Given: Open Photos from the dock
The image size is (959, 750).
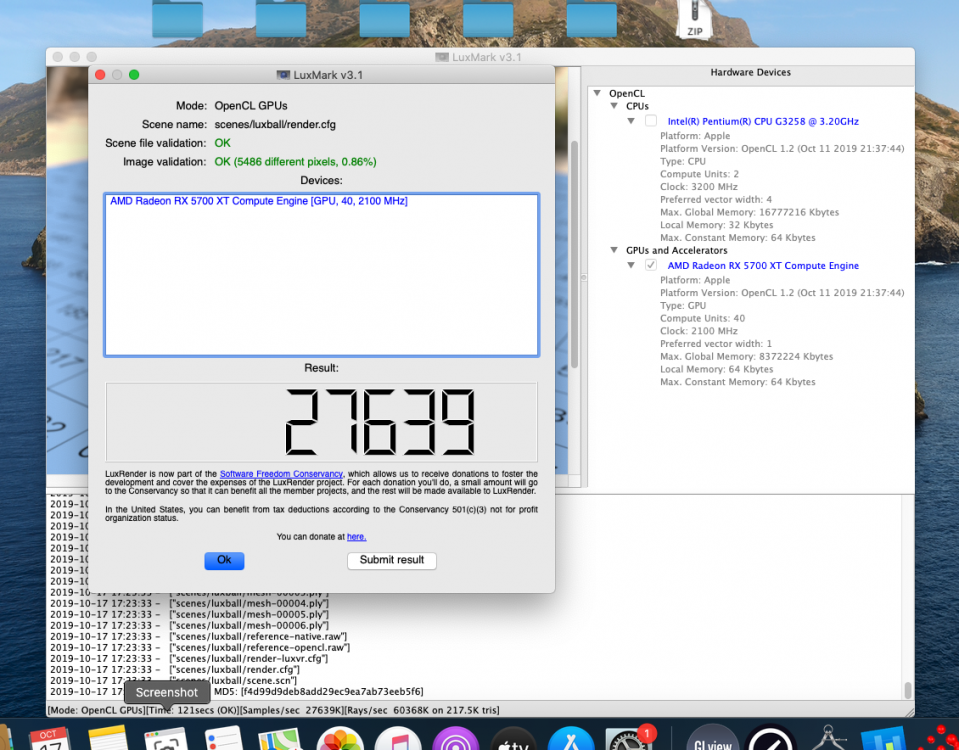Looking at the screenshot, I should tap(340, 738).
